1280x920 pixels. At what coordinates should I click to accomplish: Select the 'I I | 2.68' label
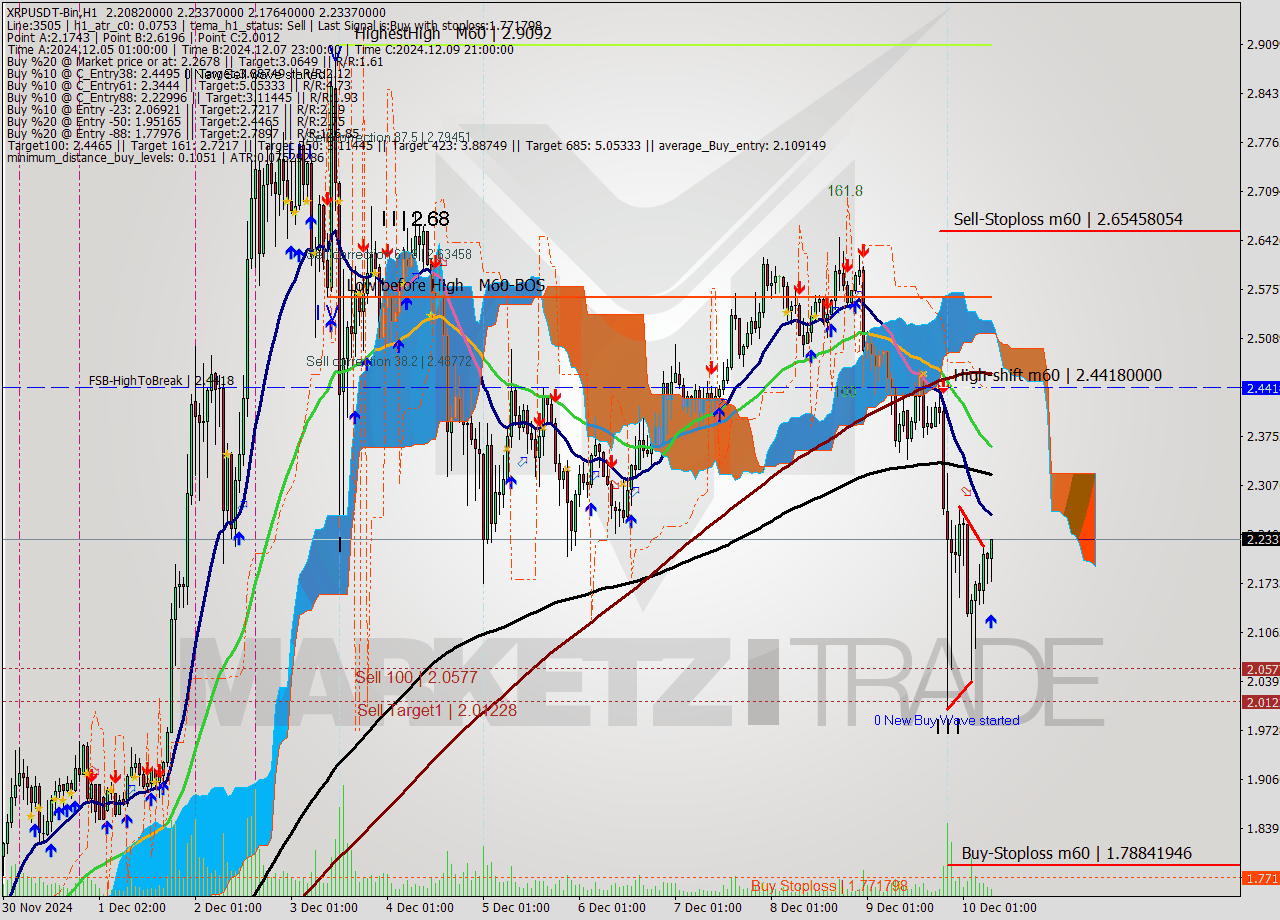click(416, 218)
